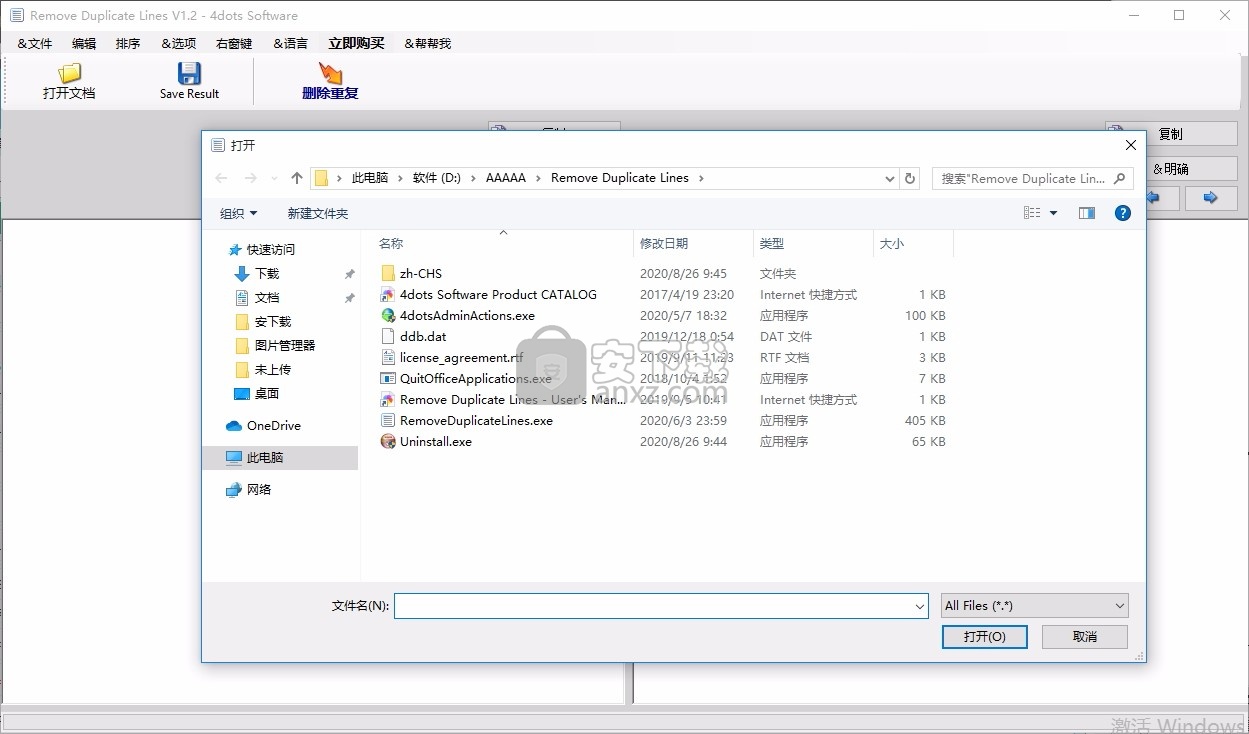Viewport: 1249px width, 734px height.
Task: Sort by the 大小 column header
Action: coord(913,243)
